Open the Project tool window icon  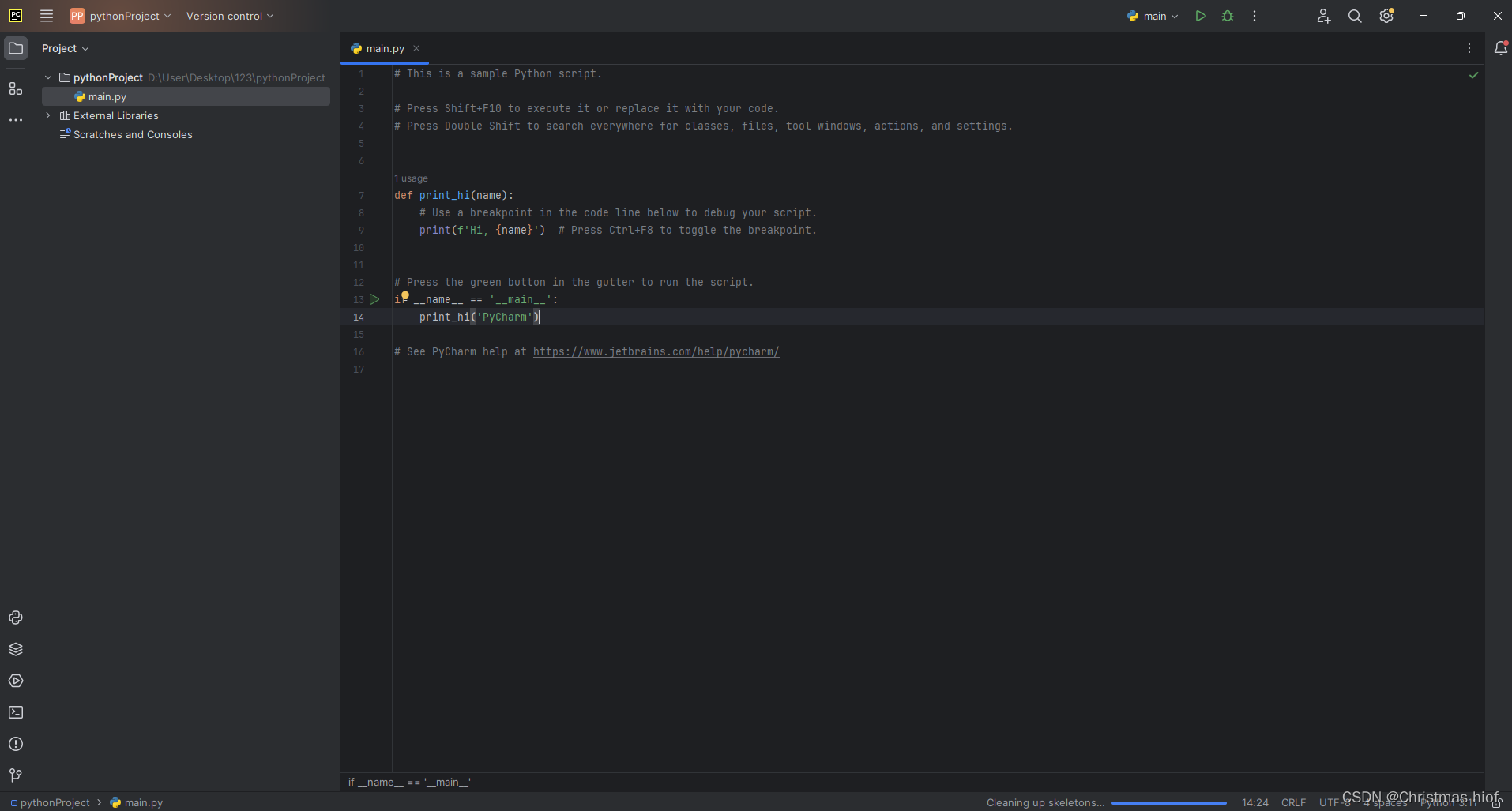point(16,48)
